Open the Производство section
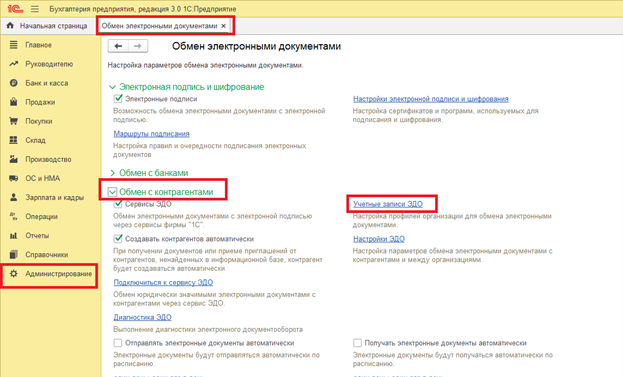This screenshot has width=623, height=377. tap(48, 159)
